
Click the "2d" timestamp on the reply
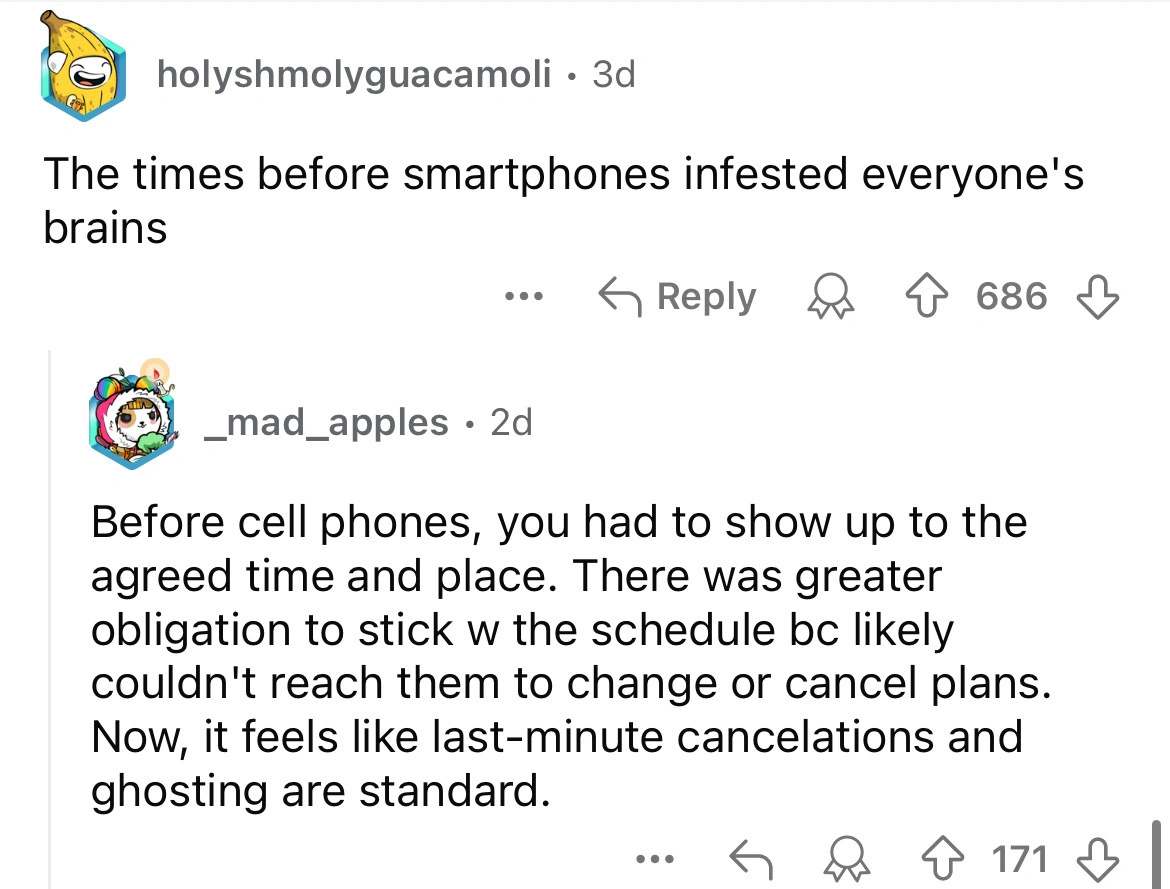pos(512,422)
